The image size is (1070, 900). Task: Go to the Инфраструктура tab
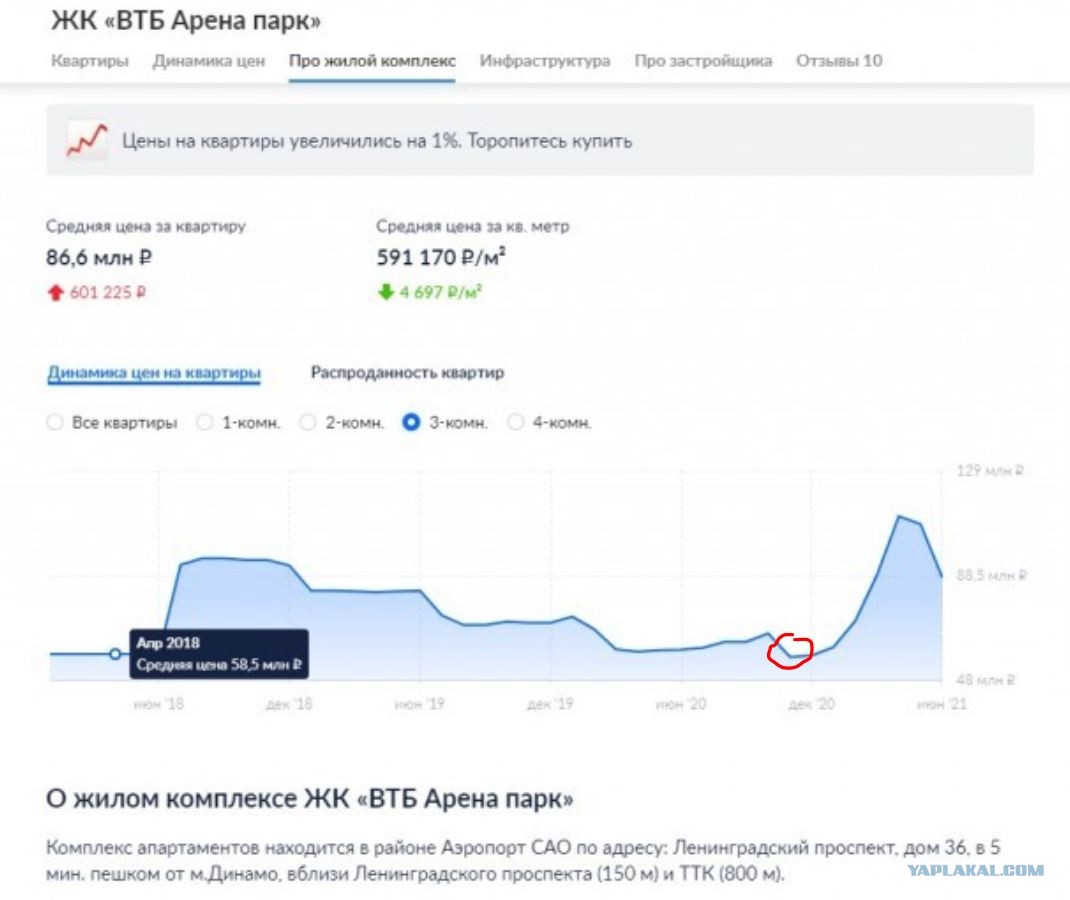[x=545, y=61]
